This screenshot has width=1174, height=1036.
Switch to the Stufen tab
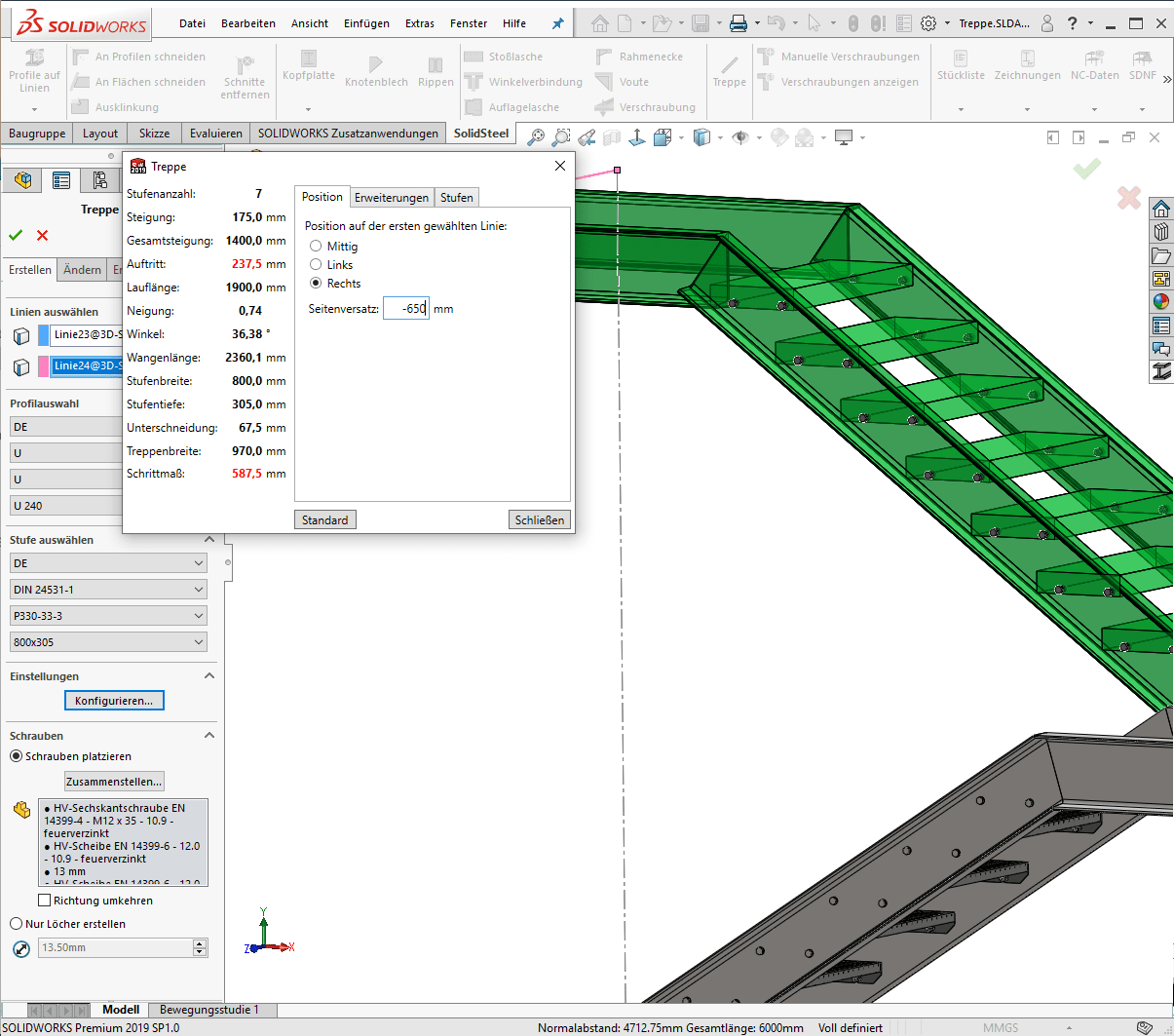[x=457, y=198]
